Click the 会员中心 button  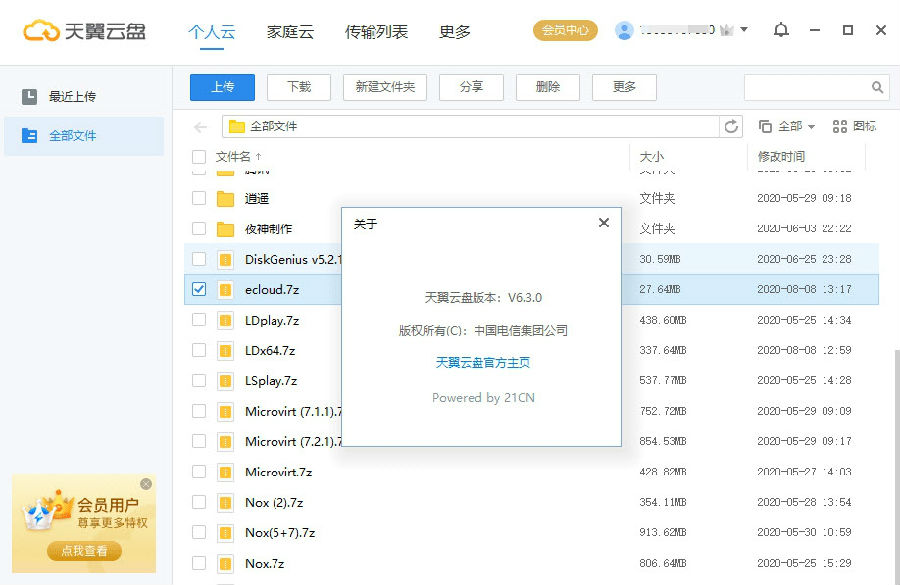[565, 30]
